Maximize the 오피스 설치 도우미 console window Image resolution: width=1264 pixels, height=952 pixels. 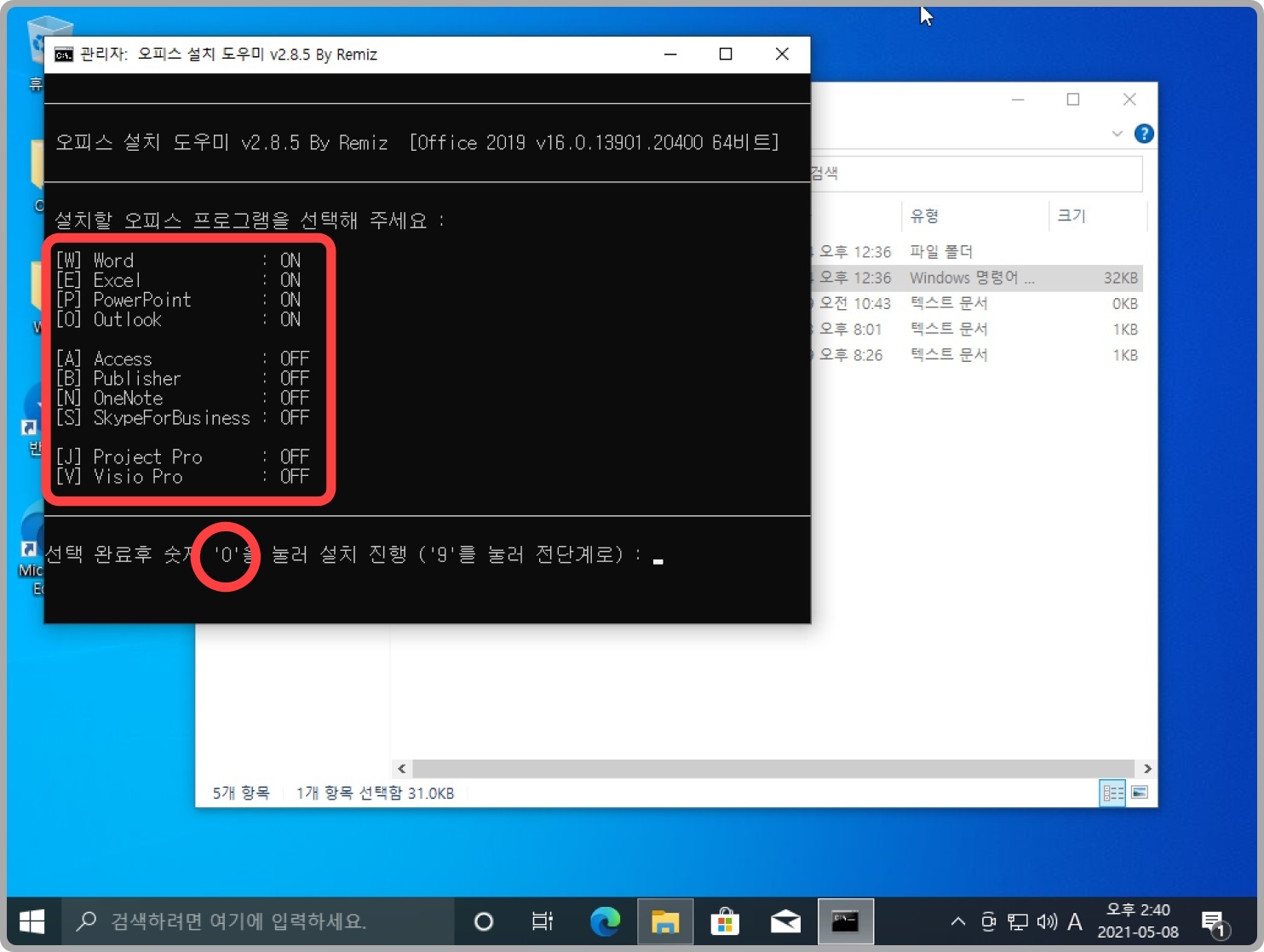pos(726,54)
